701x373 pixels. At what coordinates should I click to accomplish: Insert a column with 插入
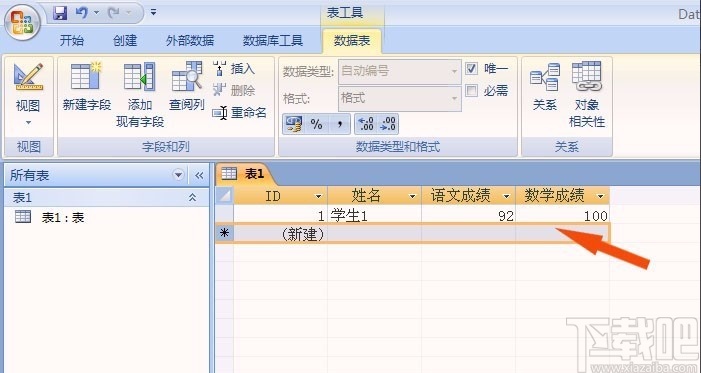pyautogui.click(x=233, y=68)
